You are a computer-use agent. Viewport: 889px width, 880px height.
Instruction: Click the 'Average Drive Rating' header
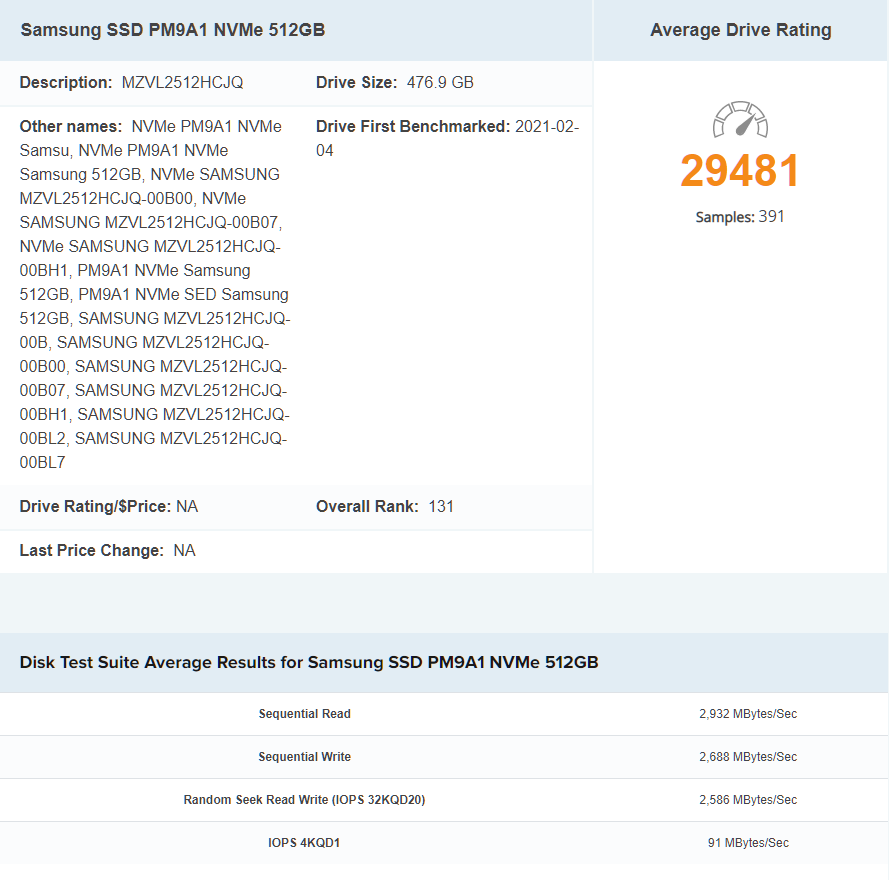tap(740, 30)
